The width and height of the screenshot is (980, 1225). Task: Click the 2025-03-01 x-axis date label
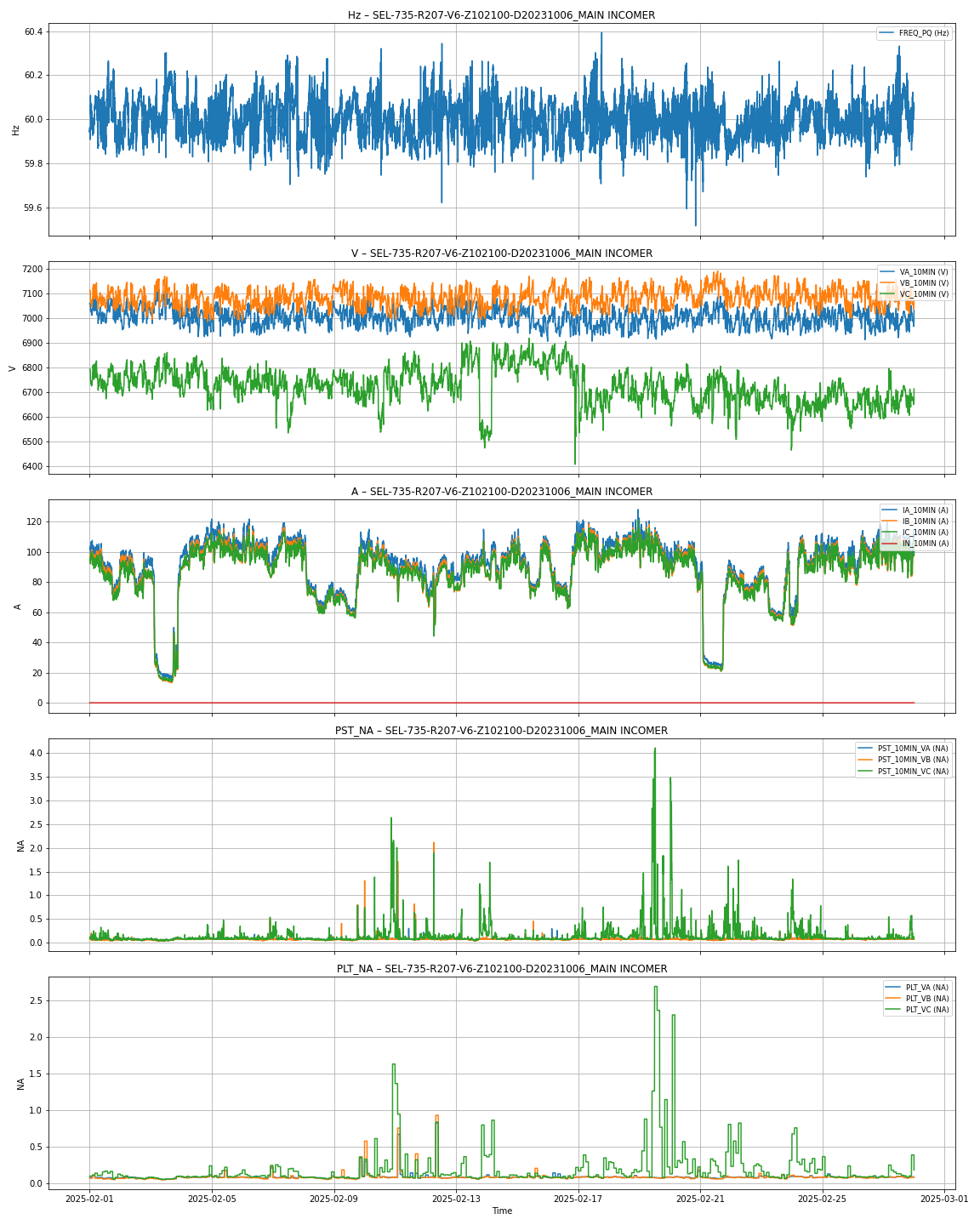(944, 1199)
